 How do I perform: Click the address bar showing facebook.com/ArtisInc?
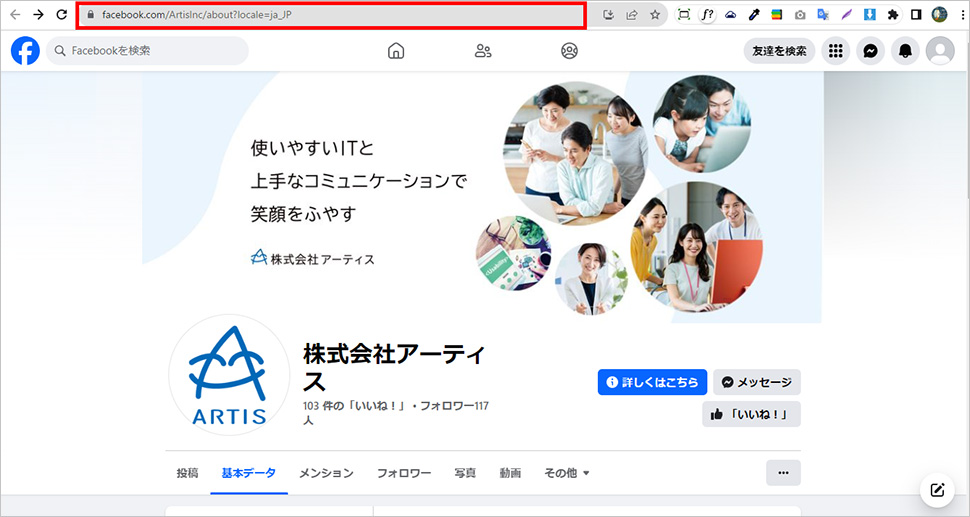coord(331,15)
